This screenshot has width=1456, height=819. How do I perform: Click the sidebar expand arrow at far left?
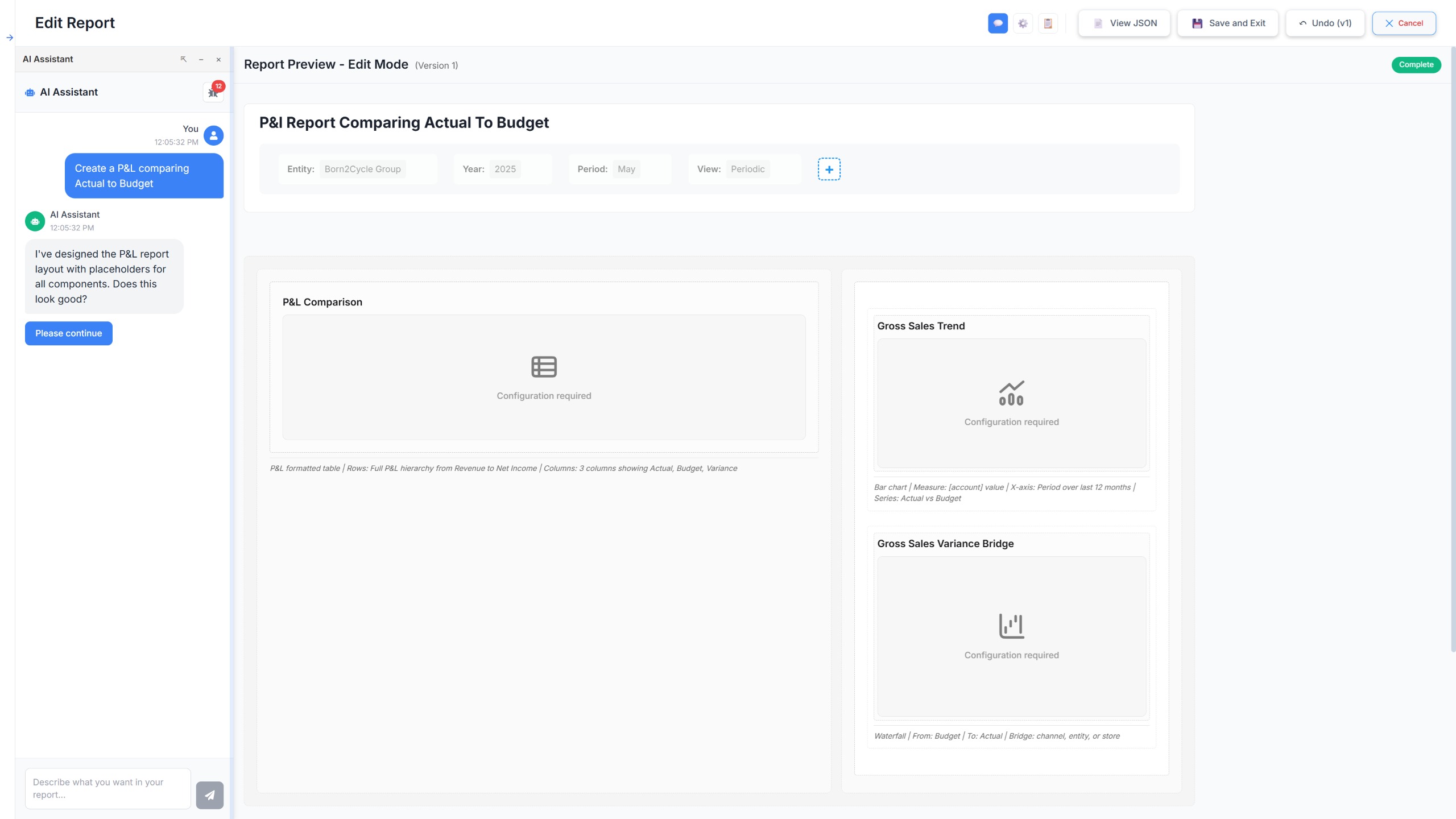[10, 38]
